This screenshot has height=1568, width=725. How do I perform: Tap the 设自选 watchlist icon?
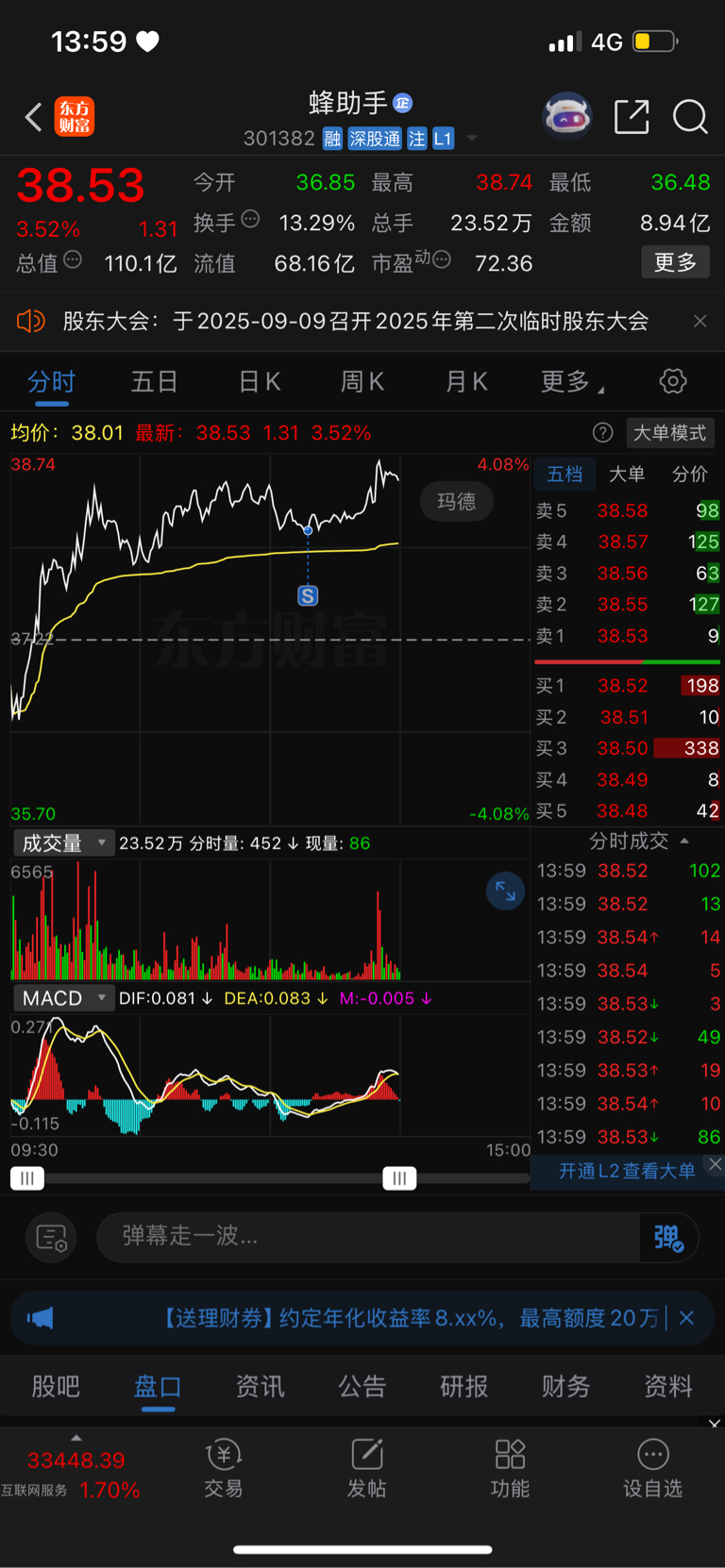click(x=652, y=1468)
